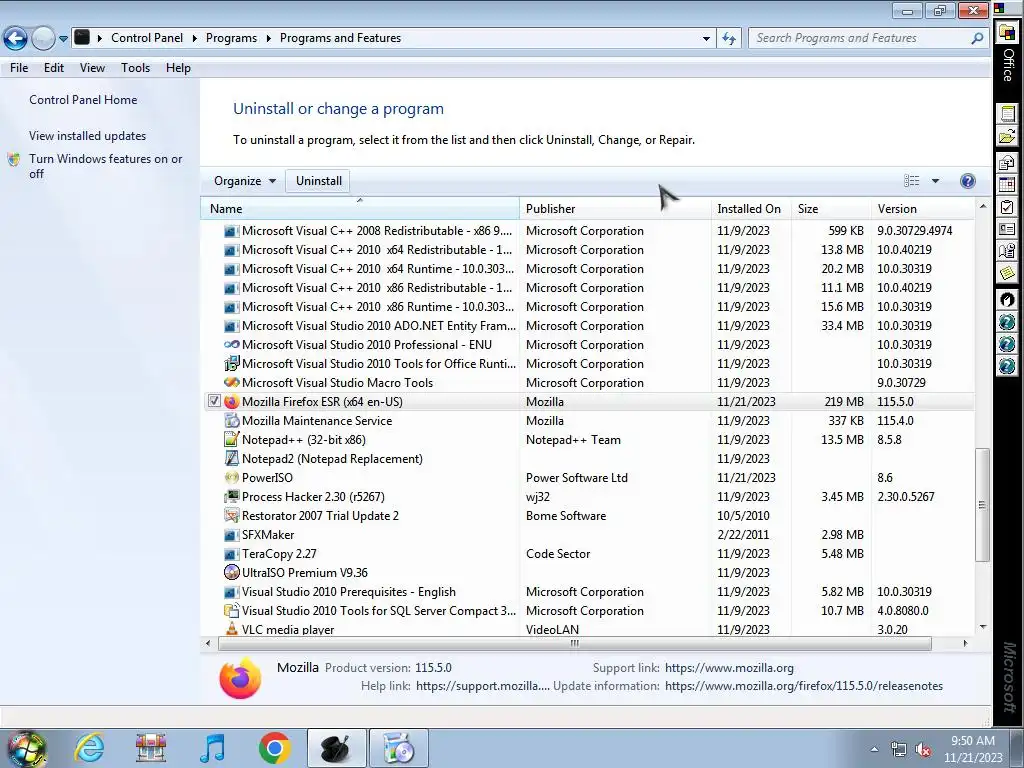Open the music note taskbar icon
Screen dimensions: 1024x768
click(x=213, y=748)
